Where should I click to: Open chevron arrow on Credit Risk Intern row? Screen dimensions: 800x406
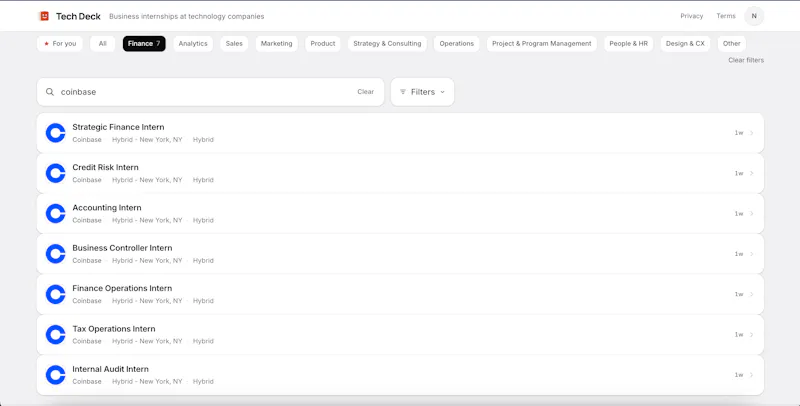coord(752,173)
